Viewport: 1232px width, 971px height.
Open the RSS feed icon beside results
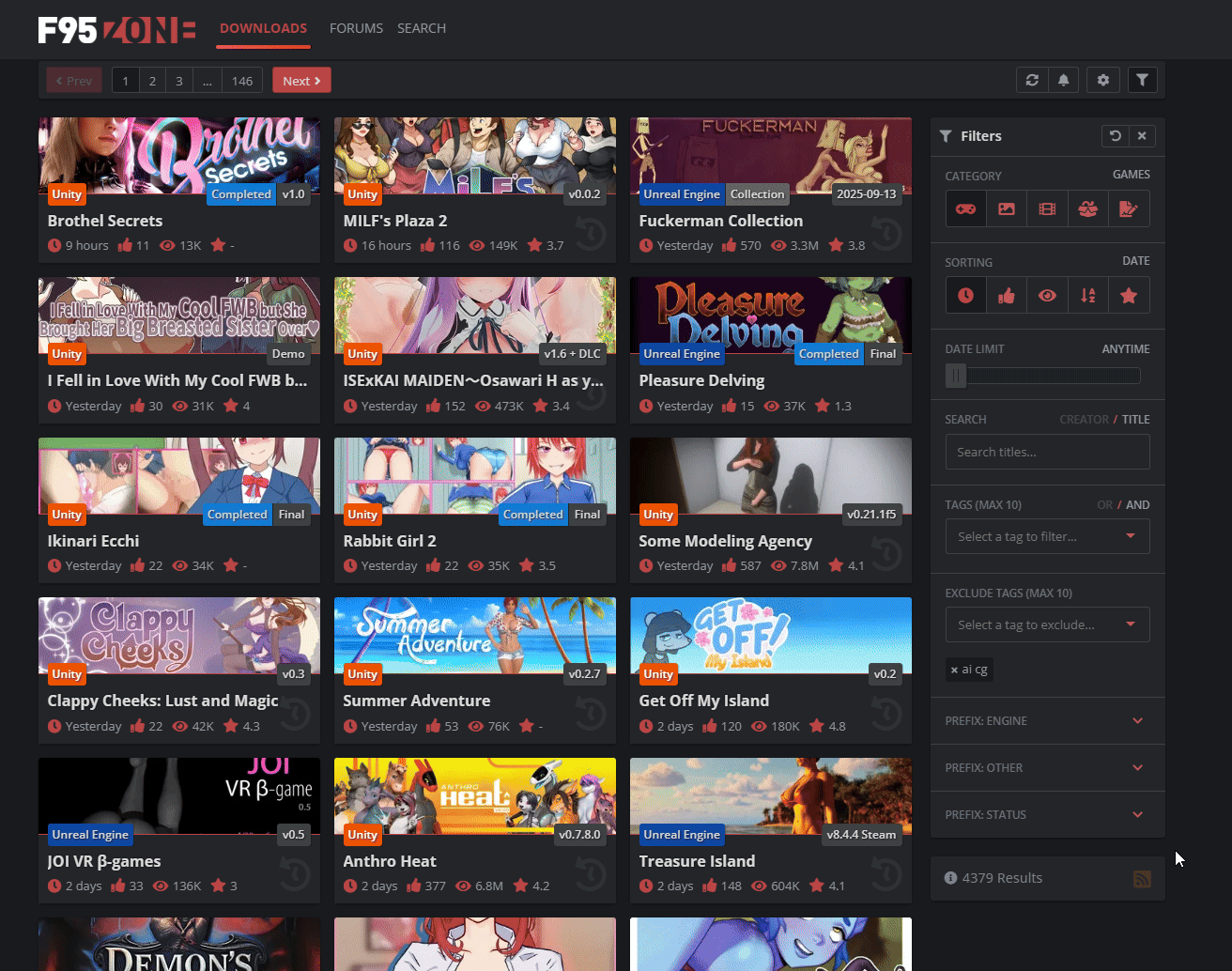click(x=1142, y=879)
